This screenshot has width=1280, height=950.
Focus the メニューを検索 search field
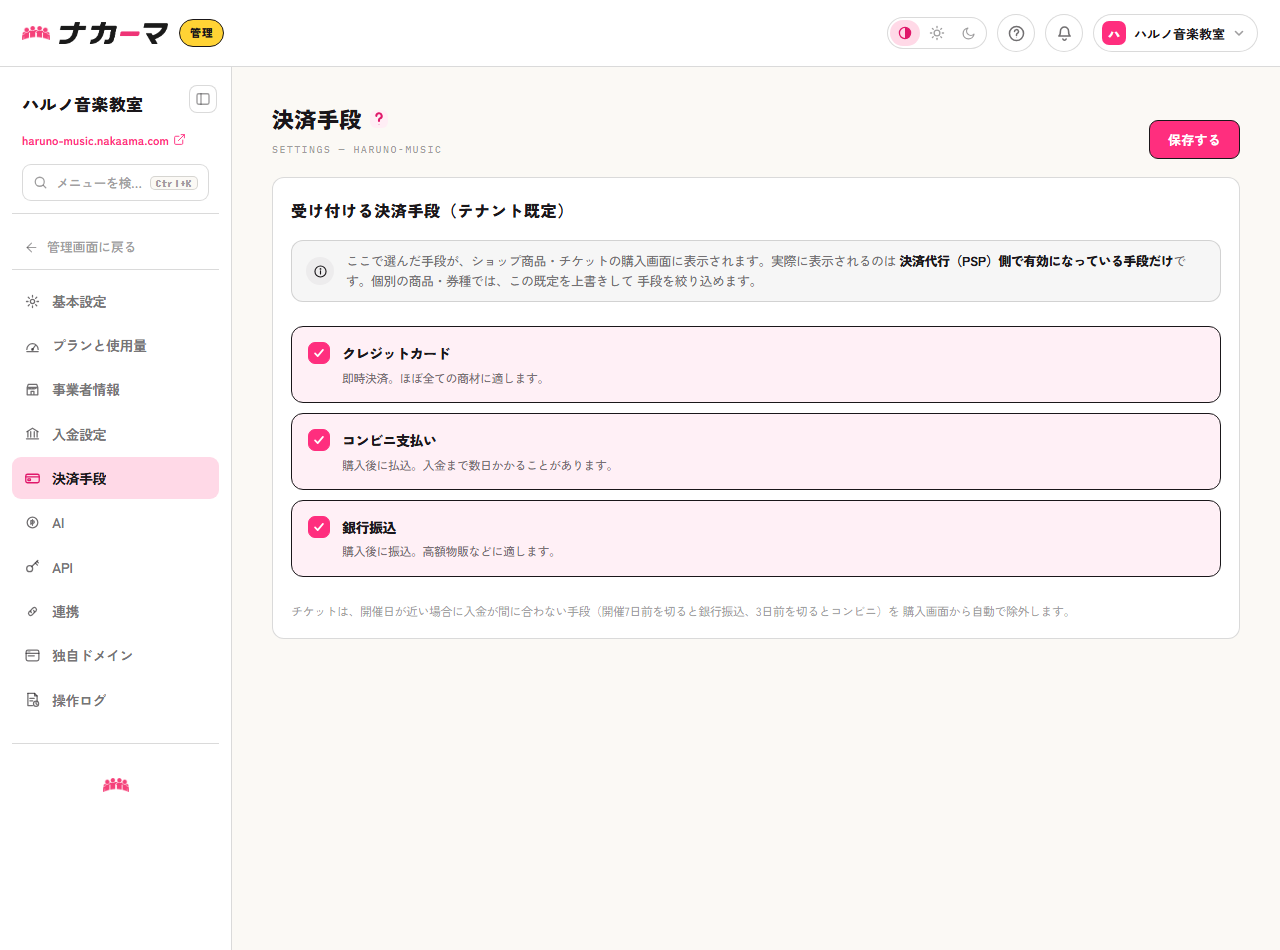click(x=115, y=183)
